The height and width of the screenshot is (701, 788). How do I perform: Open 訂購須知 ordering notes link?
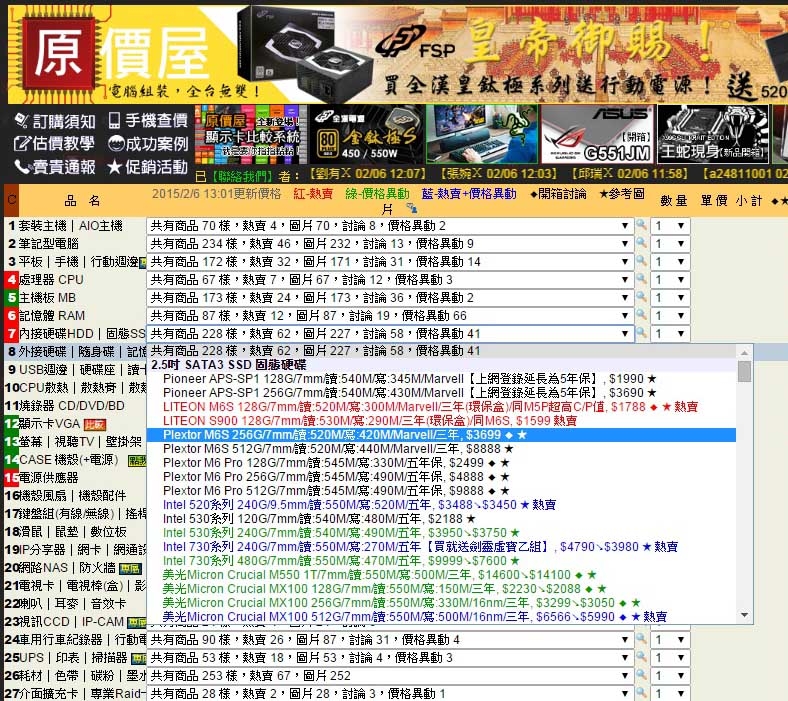pyautogui.click(x=55, y=121)
